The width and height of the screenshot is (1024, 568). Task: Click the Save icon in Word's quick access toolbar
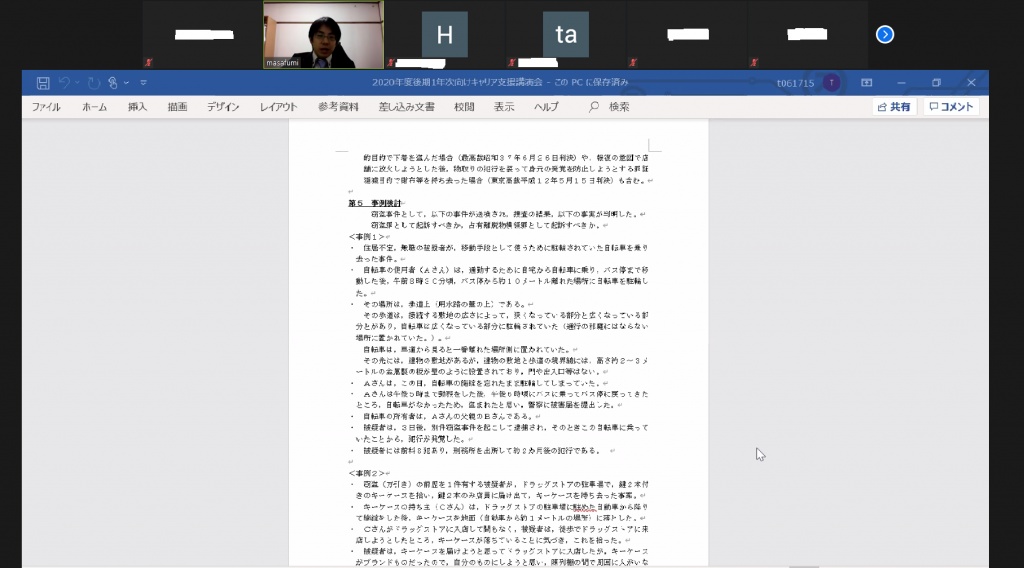[x=43, y=83]
